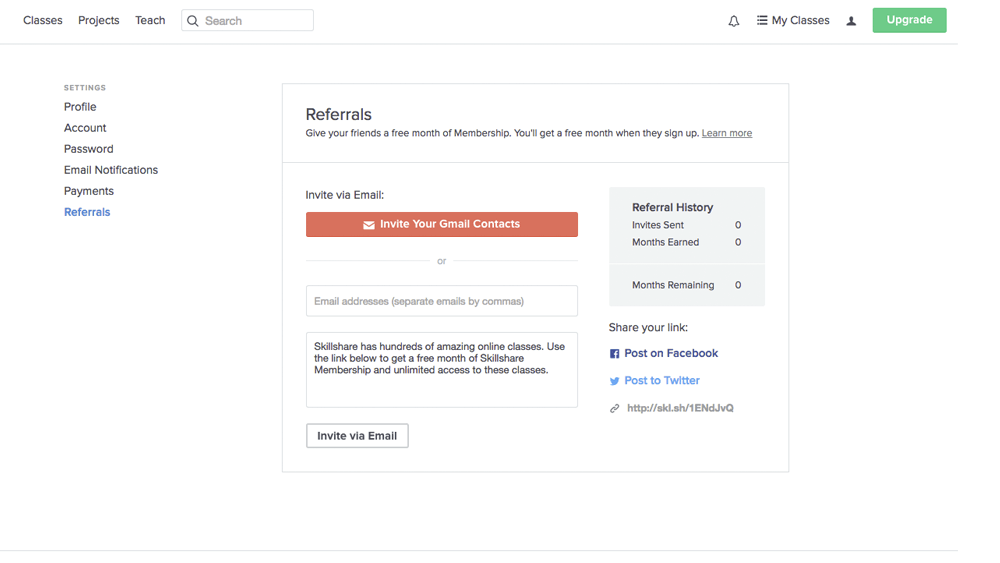Open the Classes menu
The width and height of the screenshot is (1000, 563).
[x=43, y=21]
